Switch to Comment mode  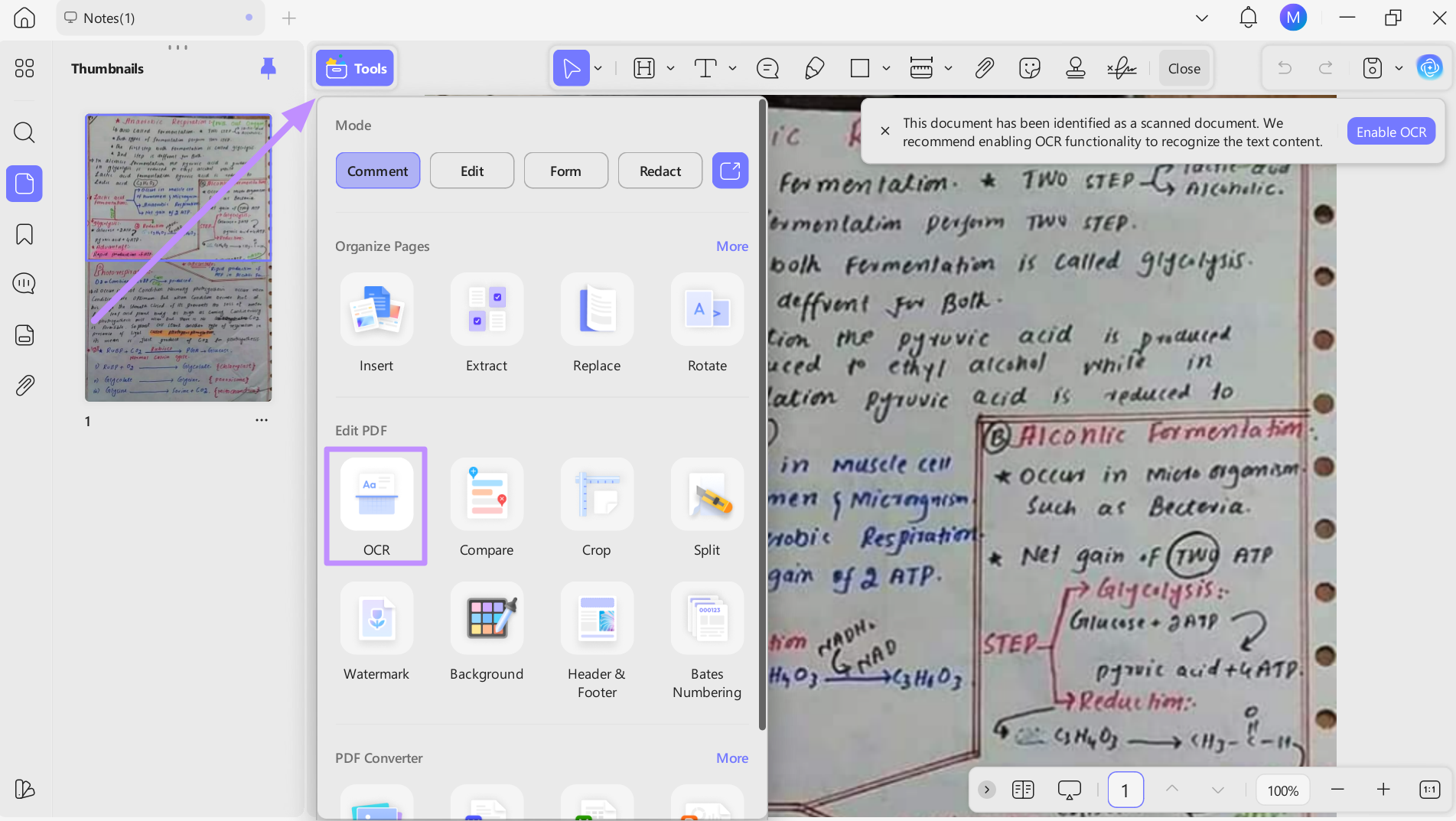(377, 171)
